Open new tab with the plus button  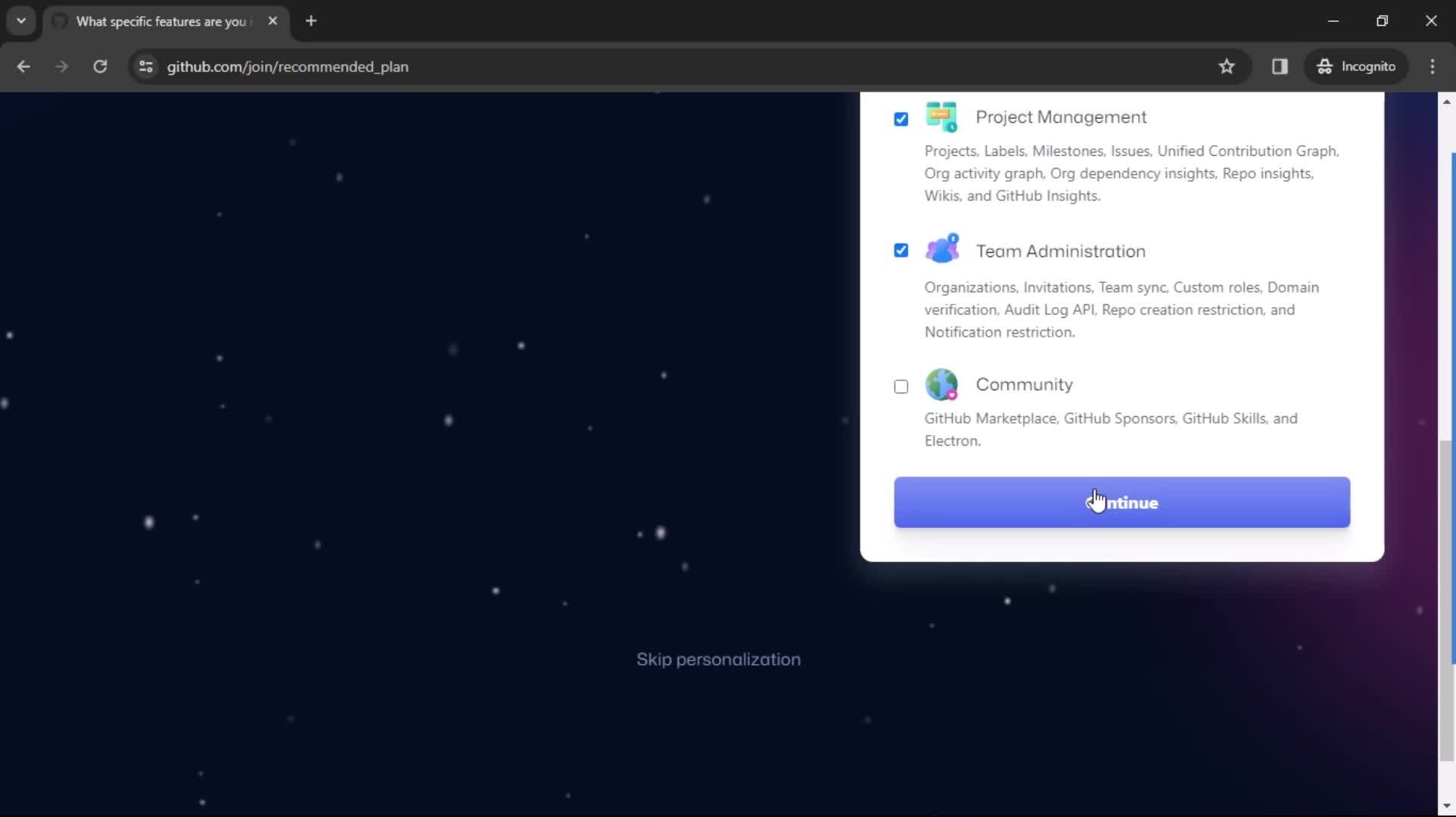point(310,21)
